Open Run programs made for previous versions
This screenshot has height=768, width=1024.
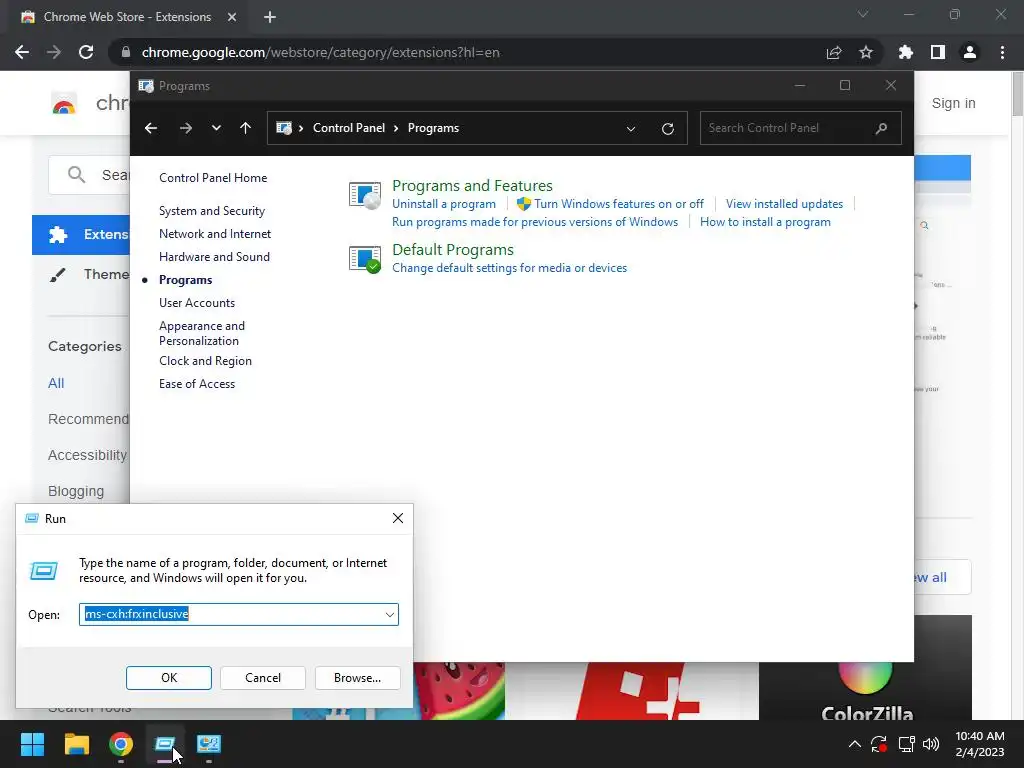click(x=535, y=222)
